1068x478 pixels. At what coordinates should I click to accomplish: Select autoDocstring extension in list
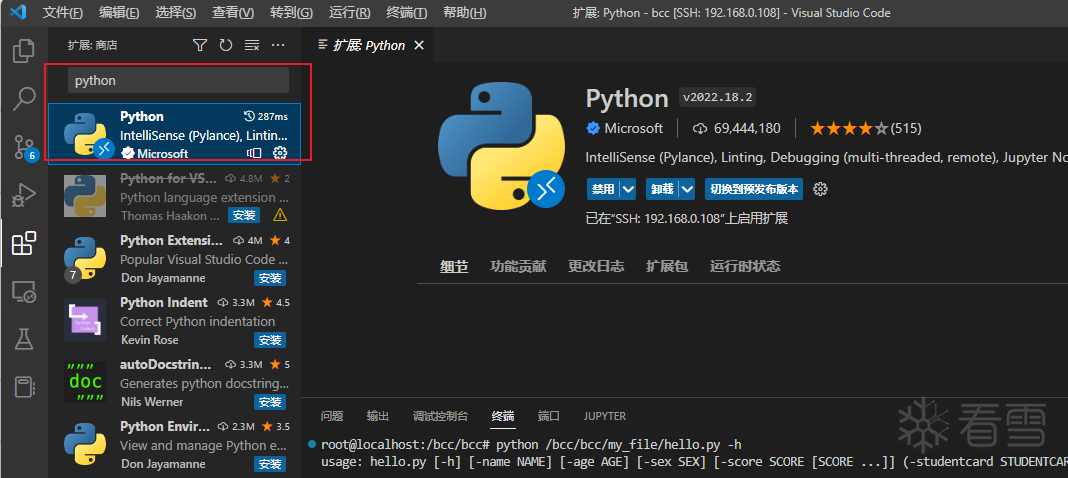point(174,383)
